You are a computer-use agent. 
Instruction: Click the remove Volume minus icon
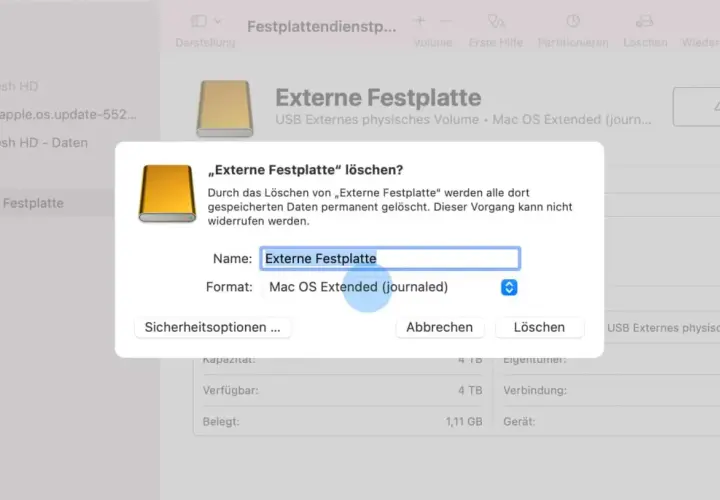pyautogui.click(x=445, y=21)
